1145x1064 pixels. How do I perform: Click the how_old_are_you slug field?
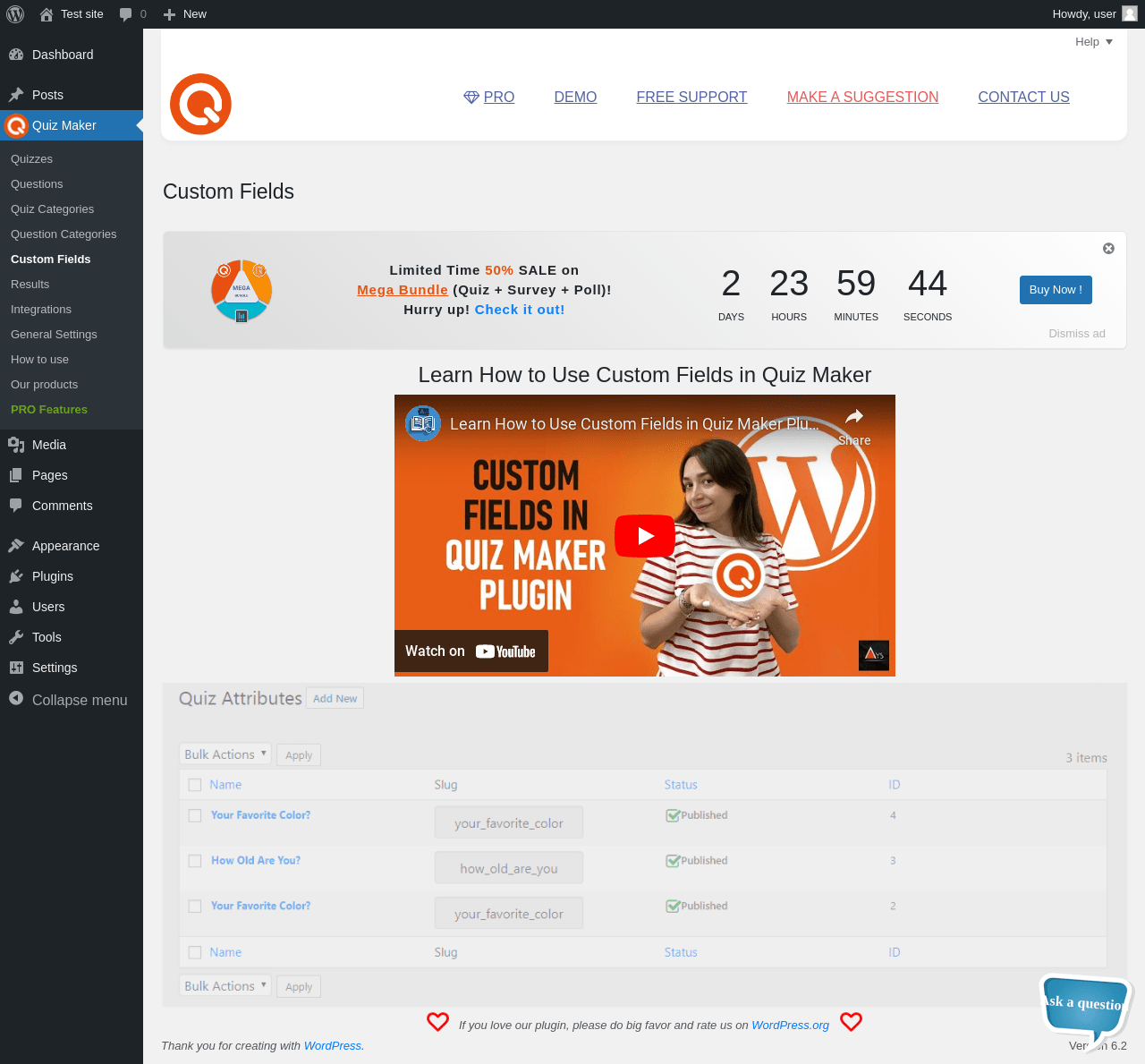pos(509,868)
